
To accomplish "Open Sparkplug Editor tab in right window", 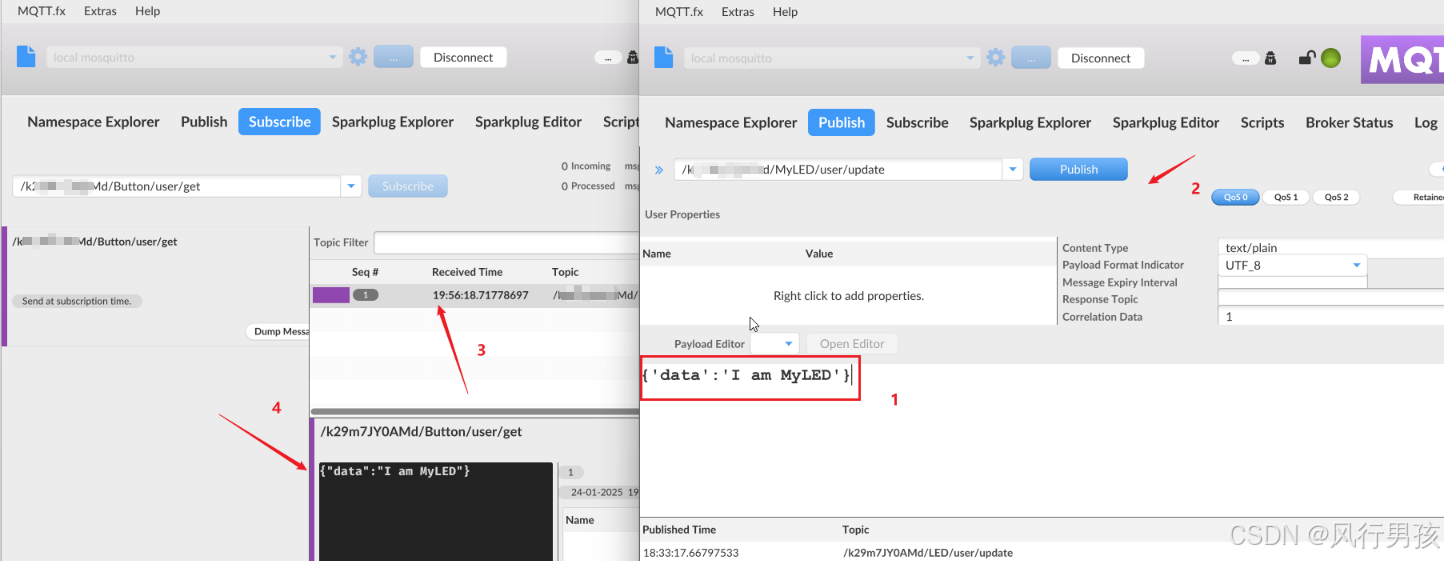I will [1166, 122].
